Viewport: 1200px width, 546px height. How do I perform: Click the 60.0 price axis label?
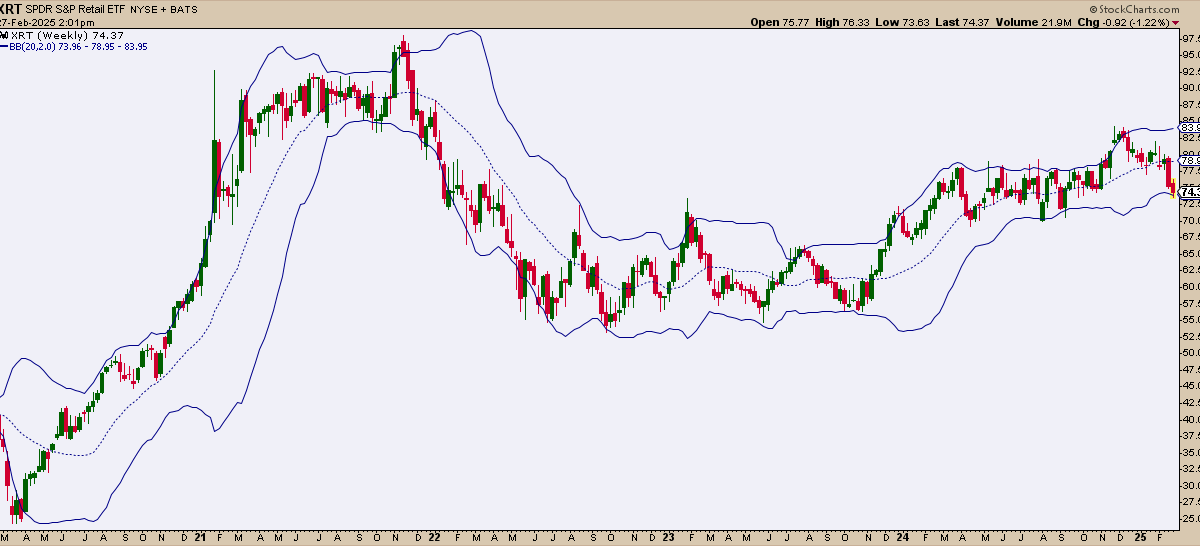point(1190,286)
